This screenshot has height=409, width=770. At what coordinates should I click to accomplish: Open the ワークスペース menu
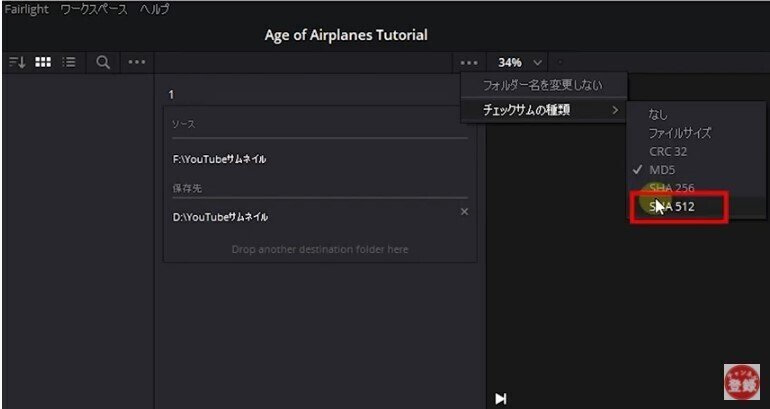coord(94,9)
